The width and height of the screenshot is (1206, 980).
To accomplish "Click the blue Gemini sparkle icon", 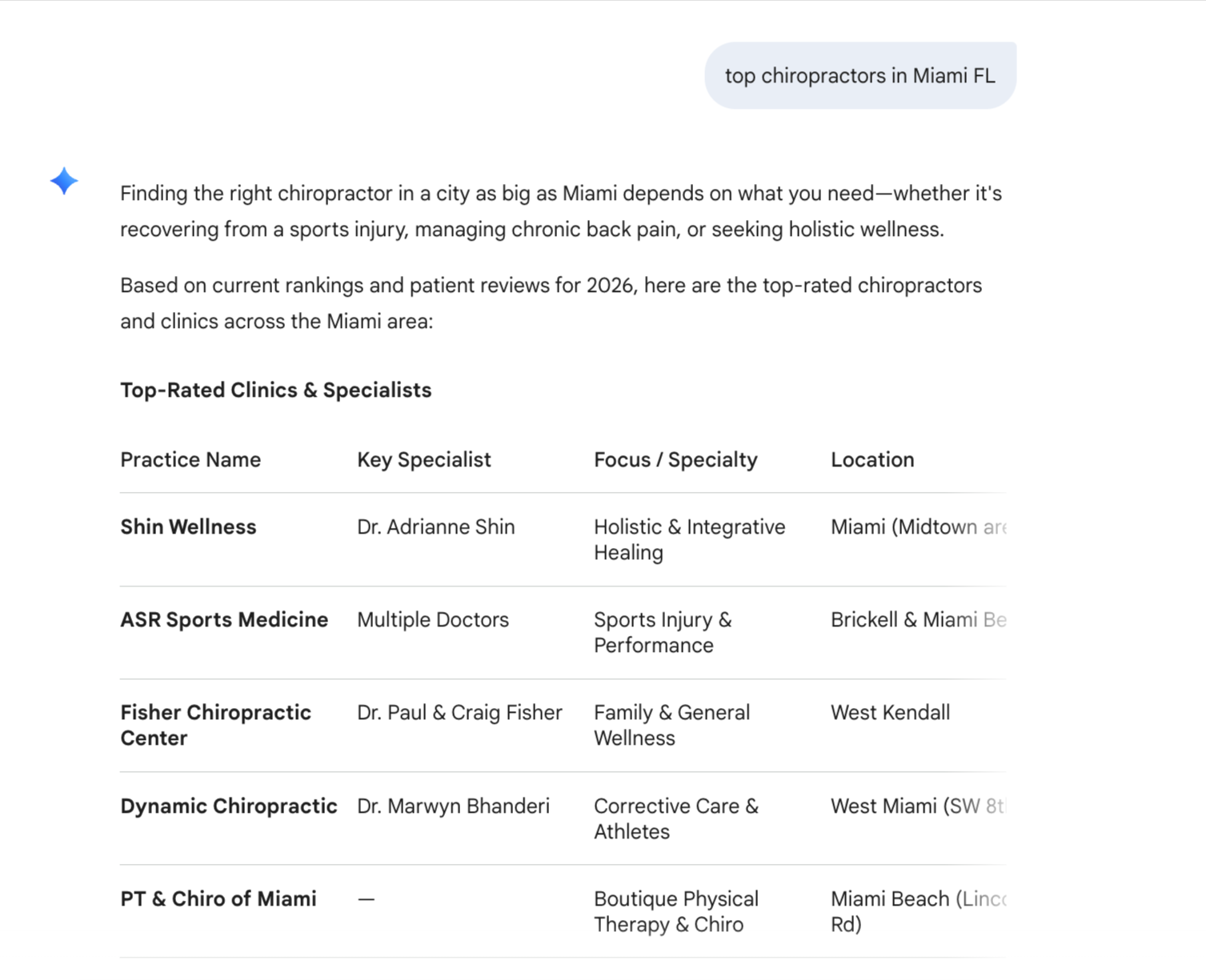I will point(64,181).
